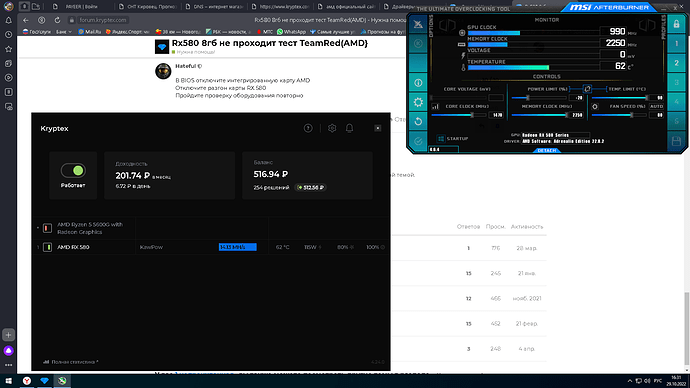Click browser back arrow

(26, 20)
